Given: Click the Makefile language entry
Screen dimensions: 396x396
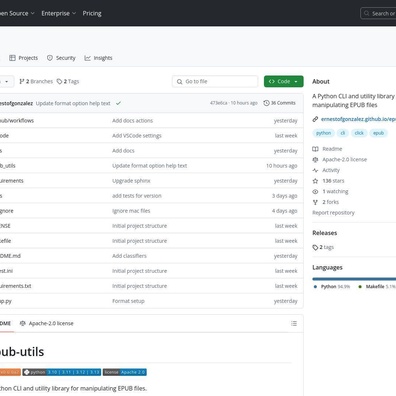Looking at the screenshot, I should tap(377, 287).
